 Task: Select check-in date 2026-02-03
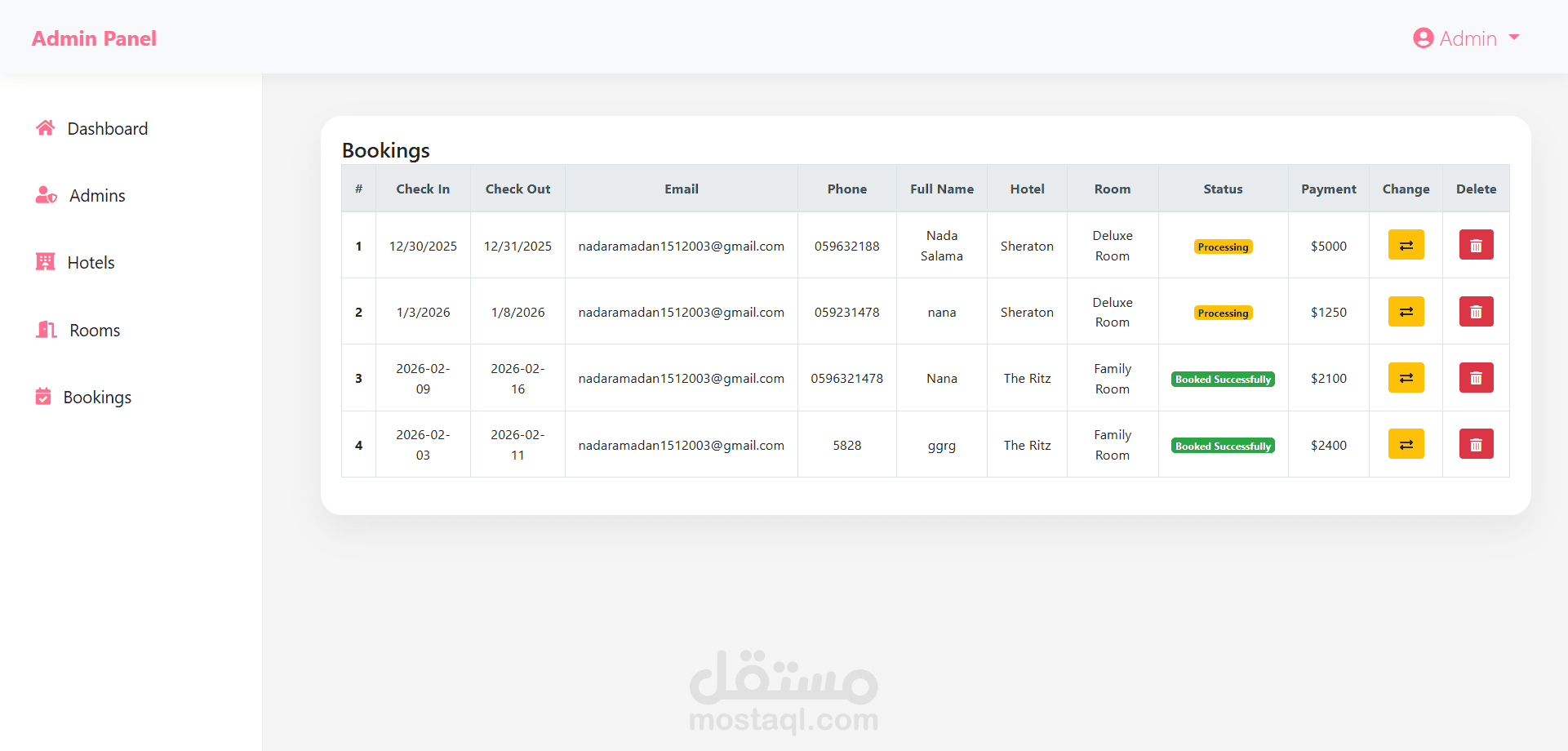423,444
